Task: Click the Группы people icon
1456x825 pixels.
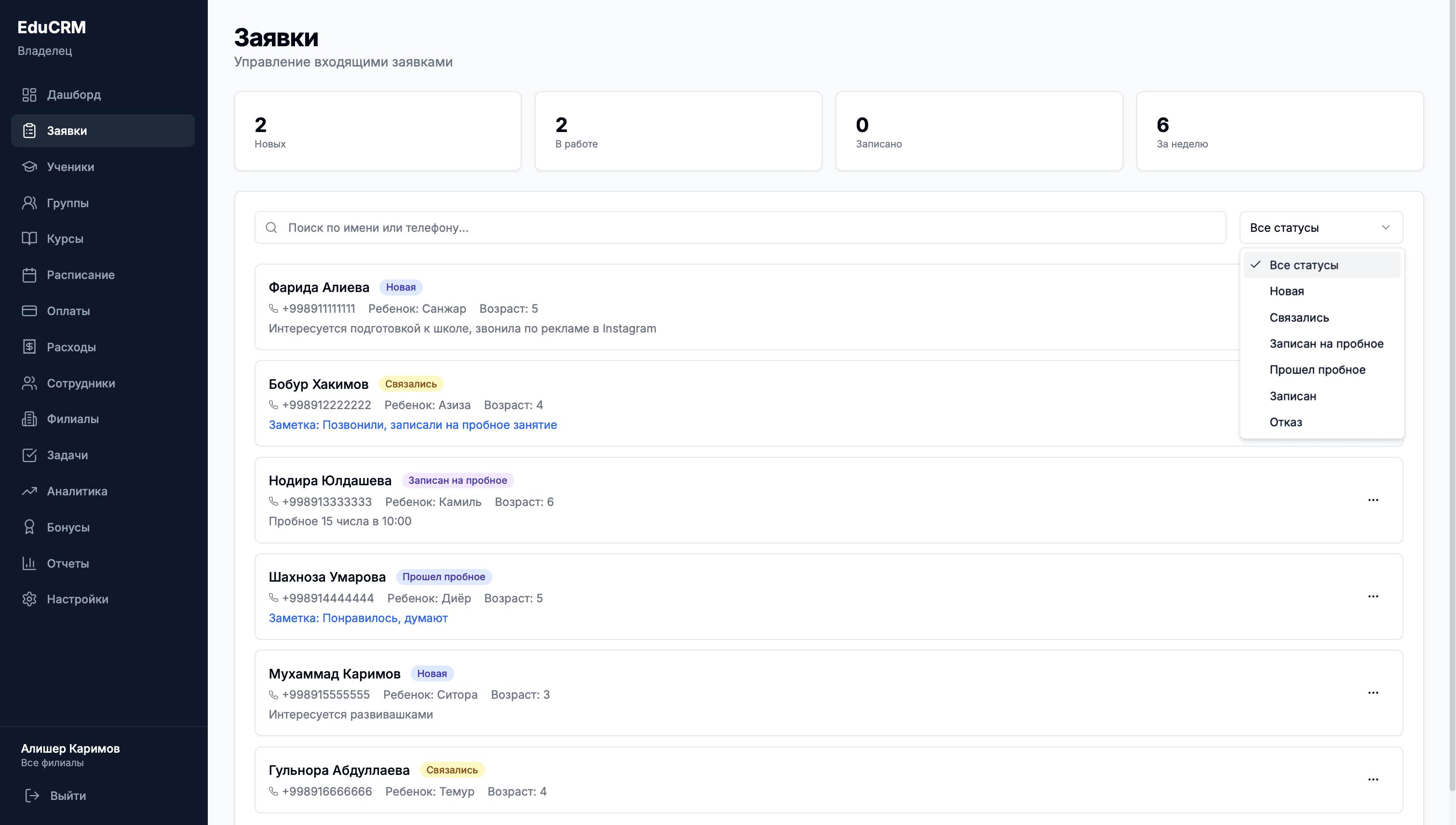Action: 29,203
